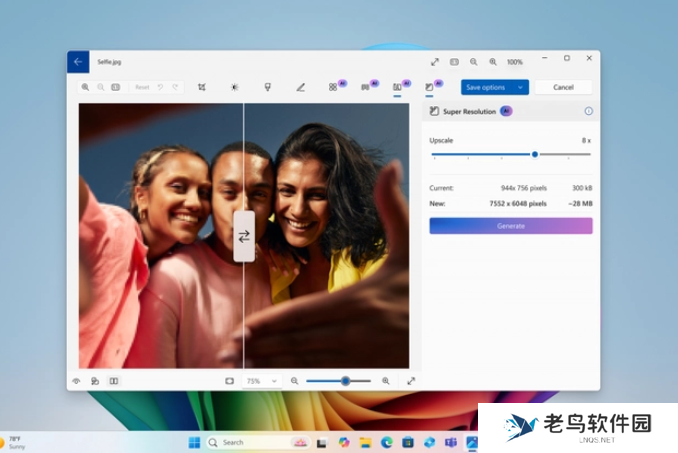This screenshot has width=678, height=453.
Task: Click the Cancel button
Action: tap(563, 87)
